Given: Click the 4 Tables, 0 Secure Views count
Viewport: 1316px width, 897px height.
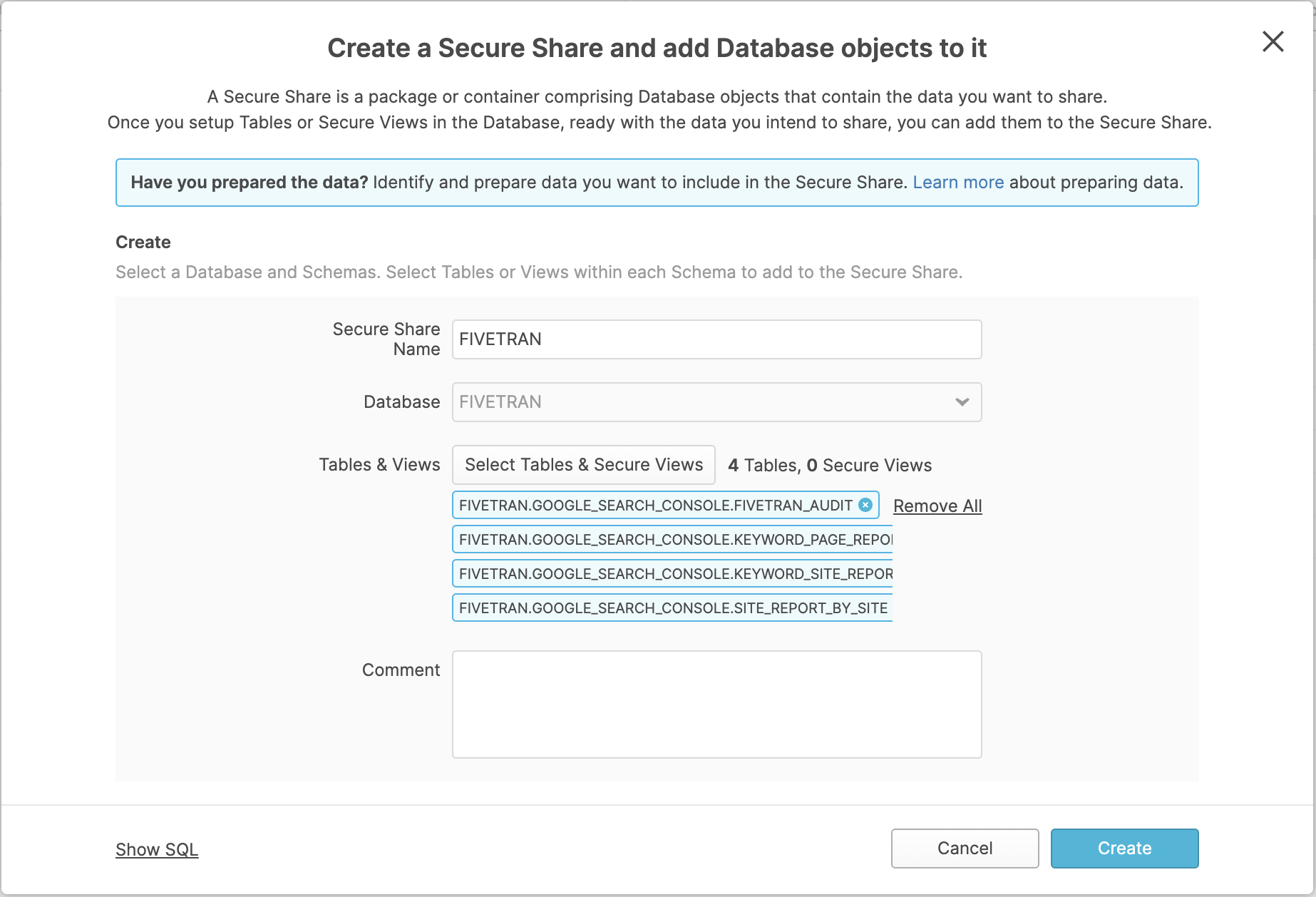Looking at the screenshot, I should point(830,466).
